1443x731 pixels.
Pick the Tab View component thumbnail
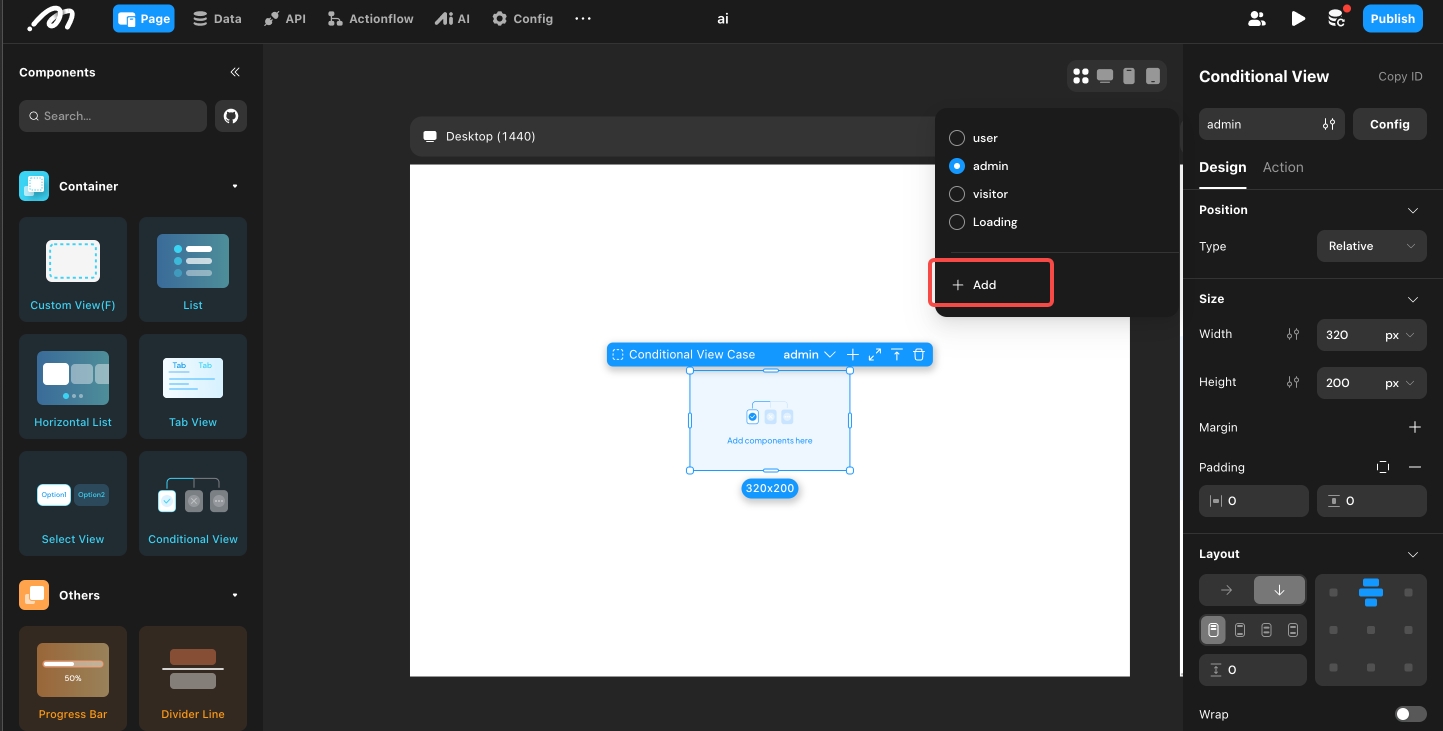(193, 388)
